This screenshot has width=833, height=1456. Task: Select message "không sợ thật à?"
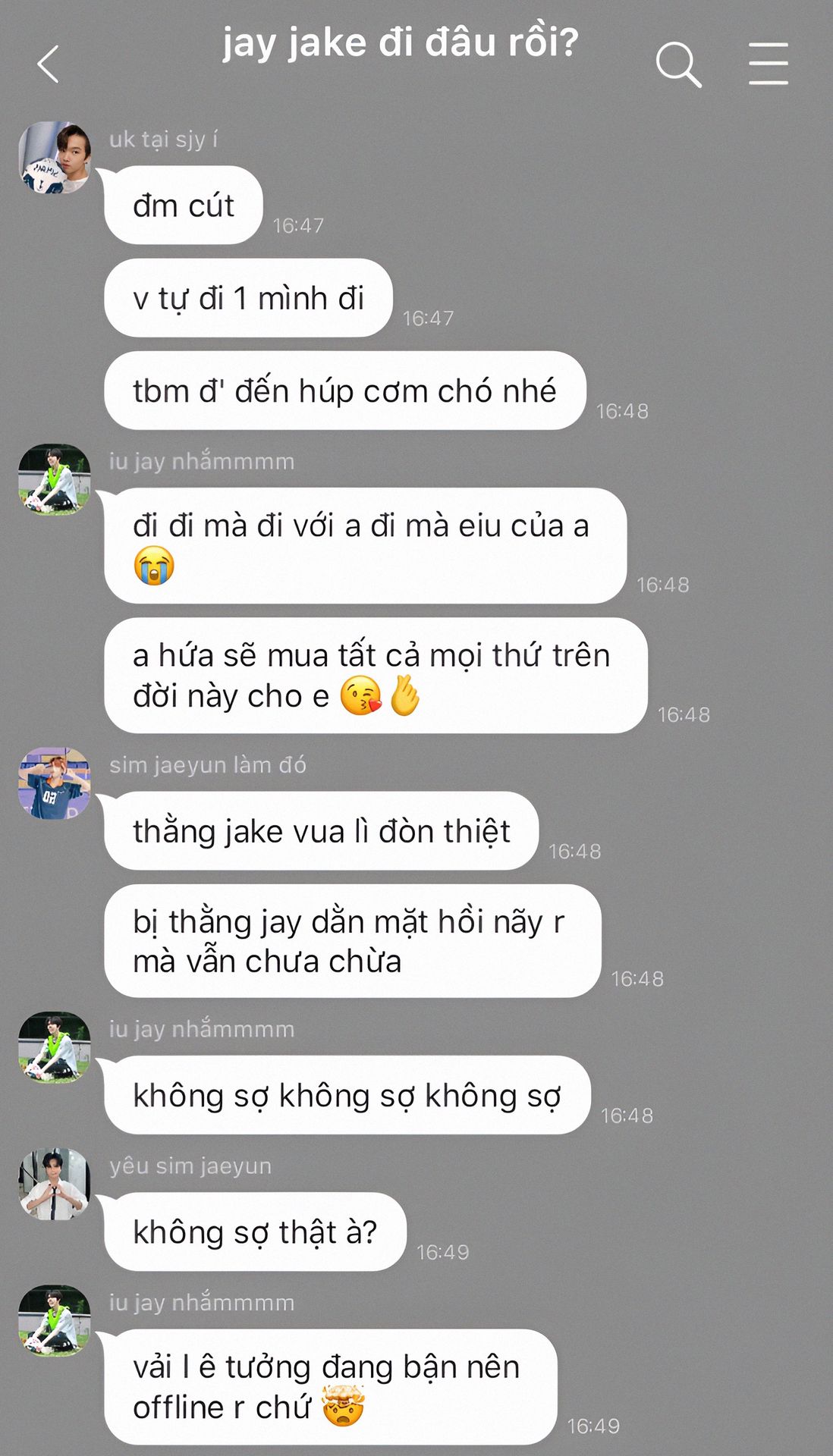[x=256, y=1232]
